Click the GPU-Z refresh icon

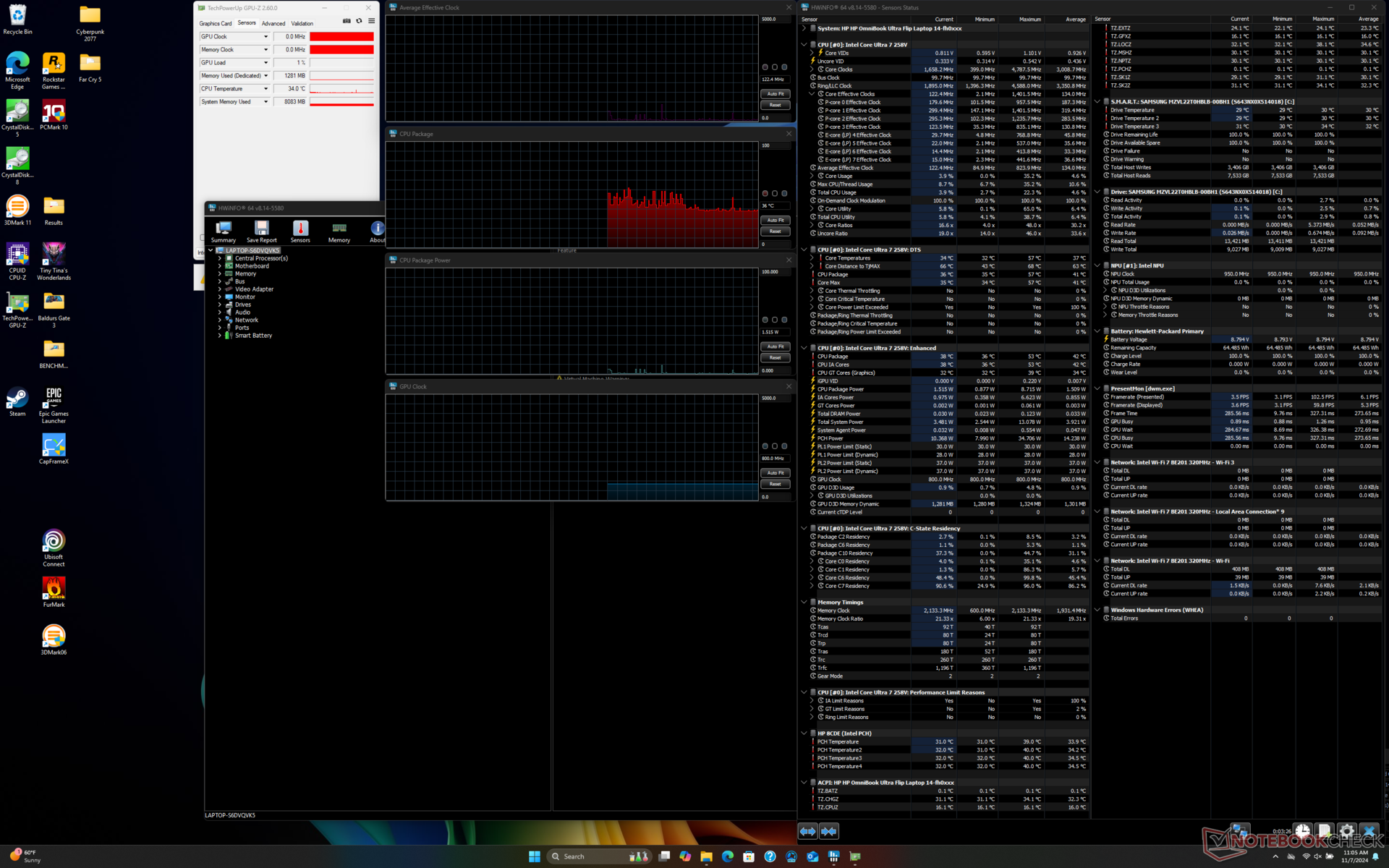coord(359,21)
